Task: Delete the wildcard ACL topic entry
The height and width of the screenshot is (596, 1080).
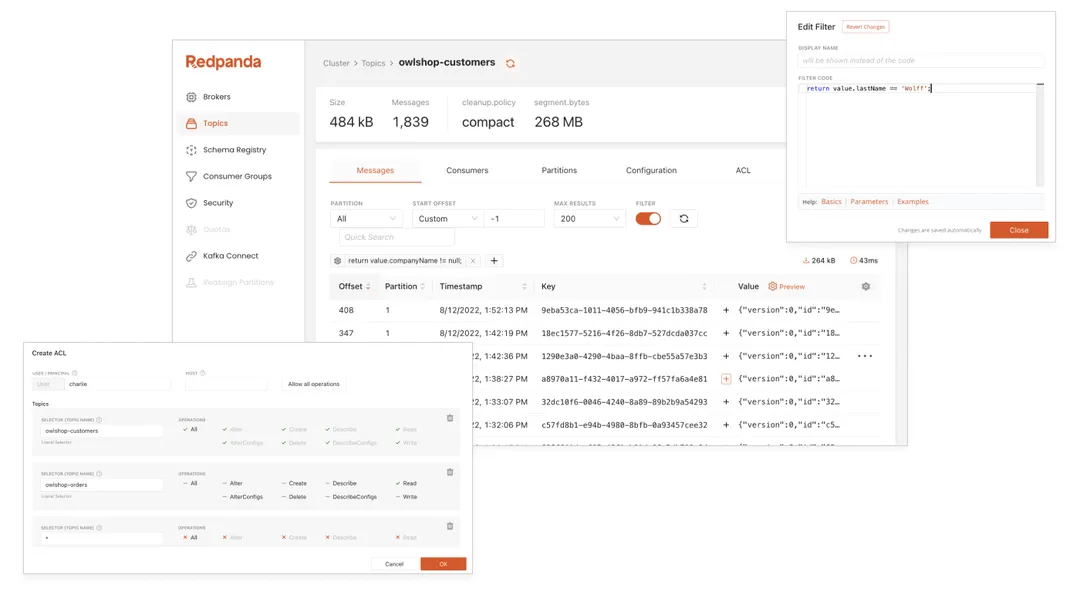Action: [x=450, y=526]
